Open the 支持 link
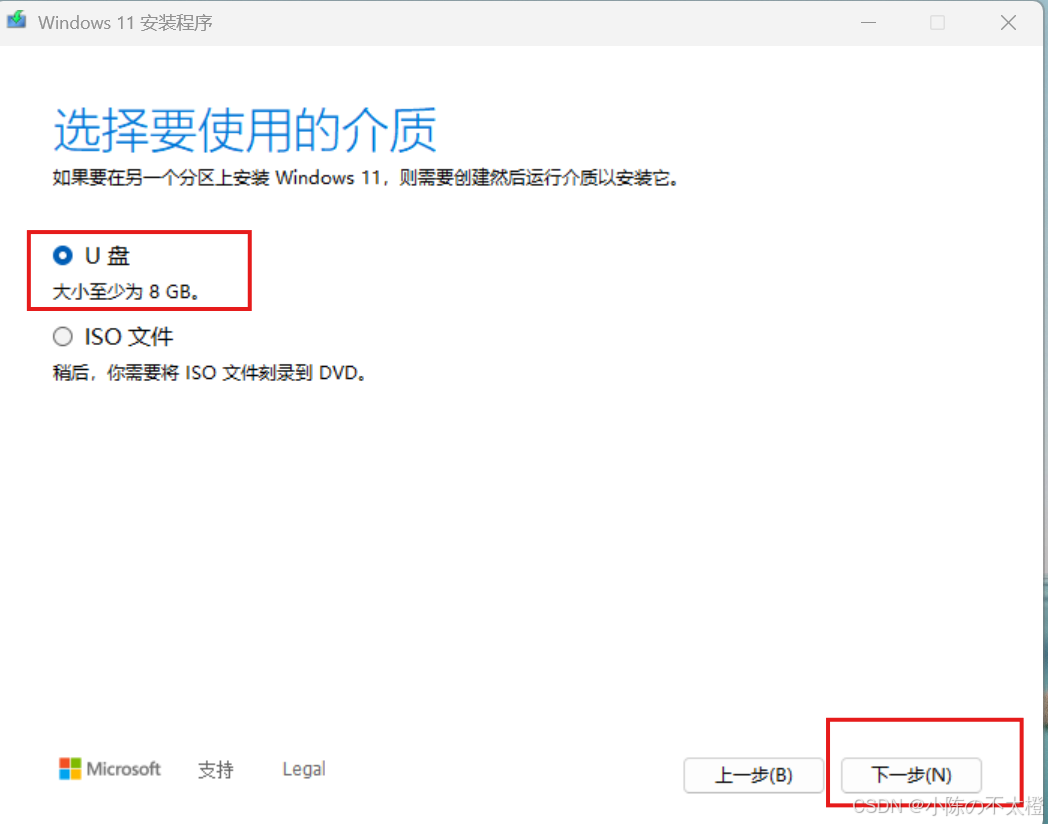Screen dimensions: 1048x824 (216, 769)
